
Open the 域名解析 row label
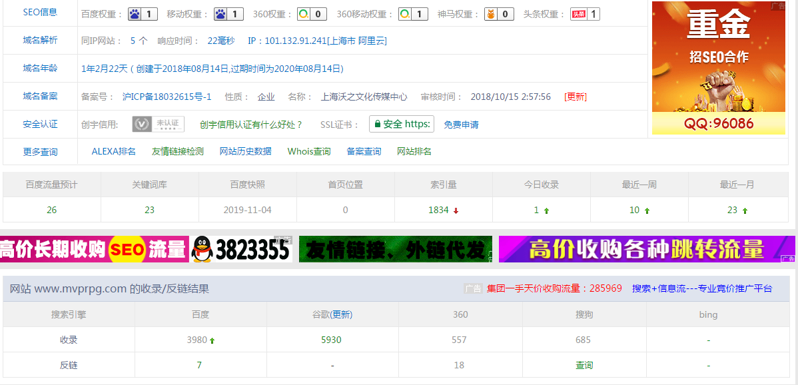pos(40,41)
